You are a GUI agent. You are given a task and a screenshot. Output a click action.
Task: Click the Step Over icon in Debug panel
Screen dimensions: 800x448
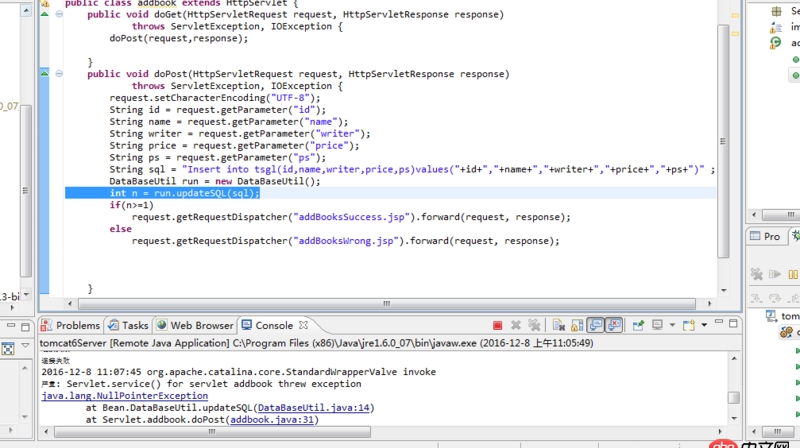pyautogui.click(x=774, y=297)
